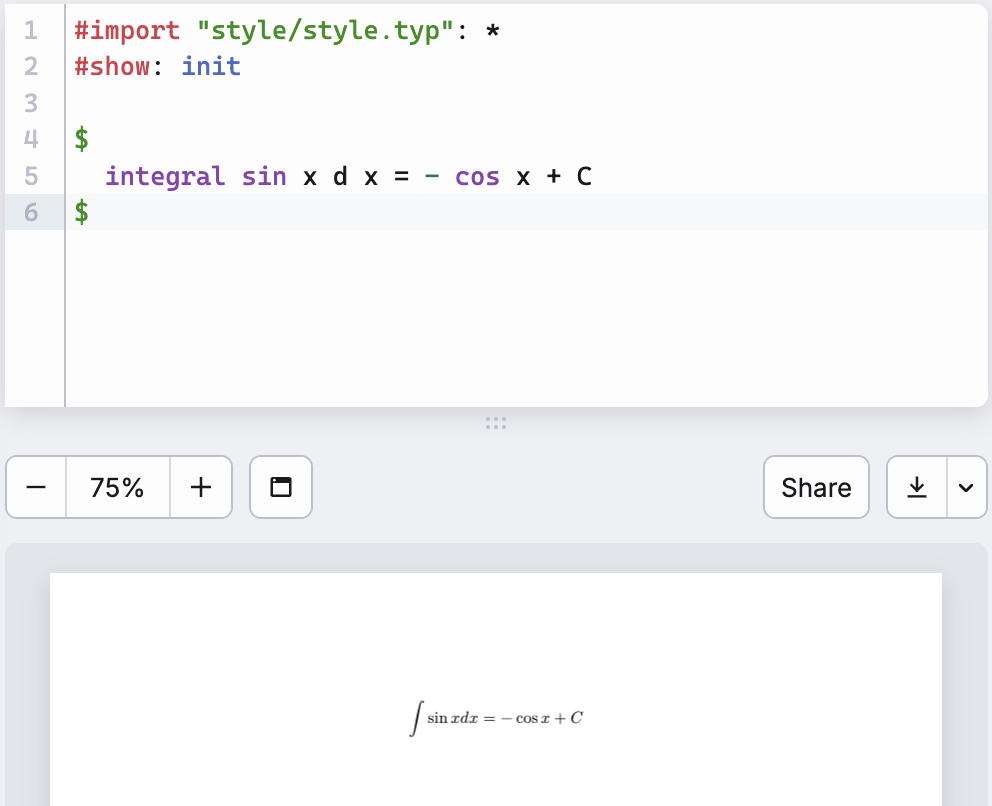Click line number 6 in the gutter
This screenshot has width=992, height=806.
coord(31,213)
